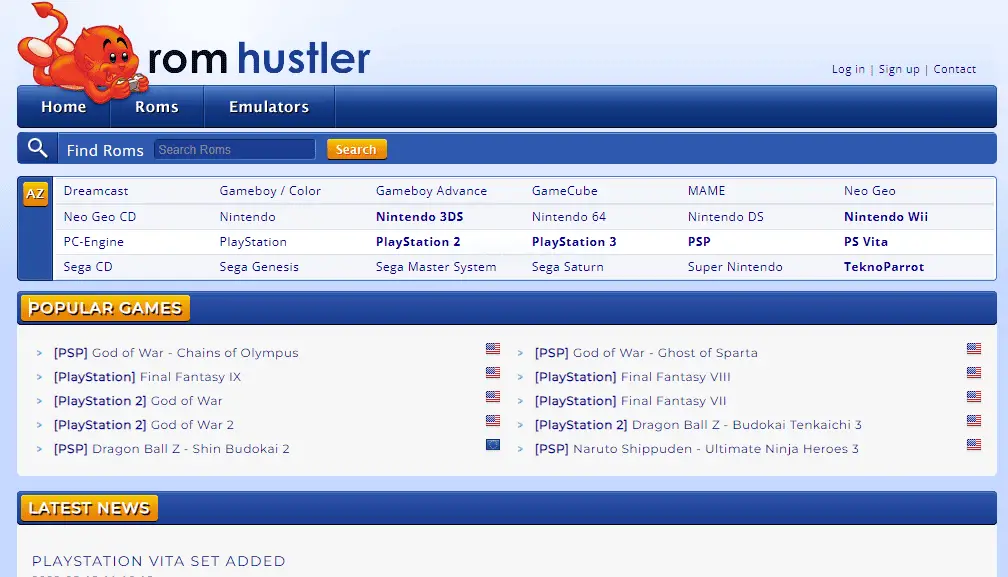Open the PlayStation 2 category link
This screenshot has width=1008, height=577.
click(418, 242)
